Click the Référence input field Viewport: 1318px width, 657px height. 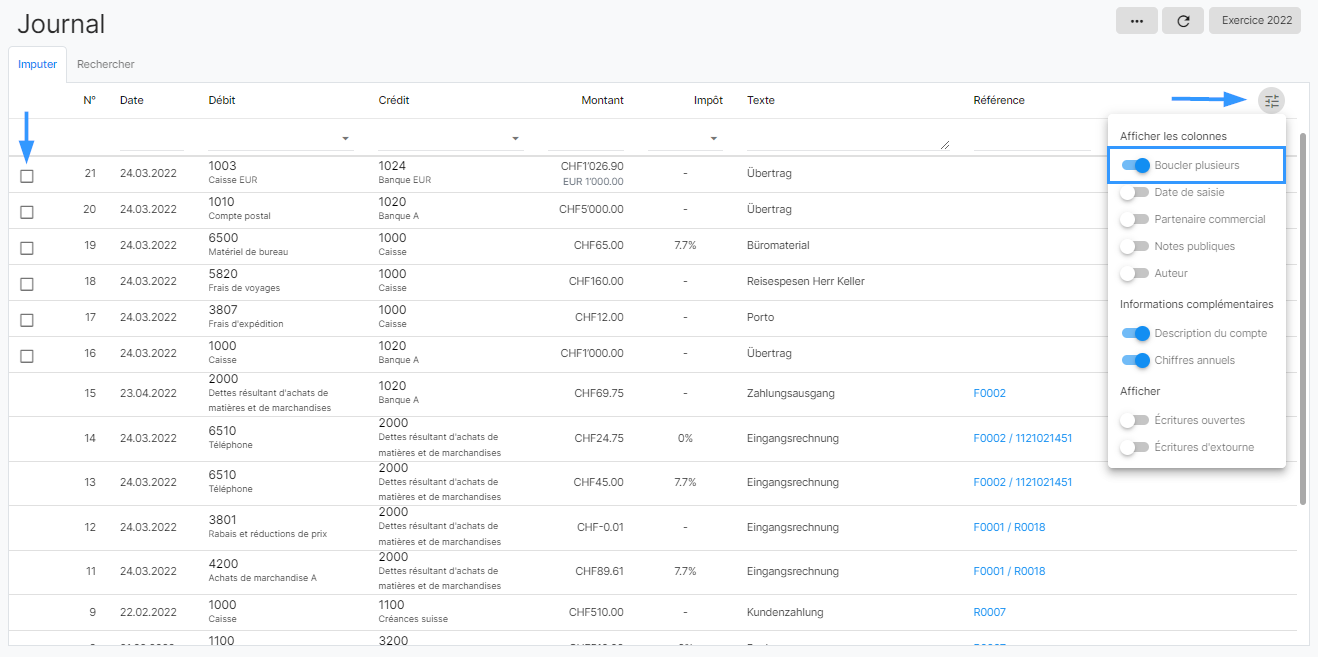1032,138
